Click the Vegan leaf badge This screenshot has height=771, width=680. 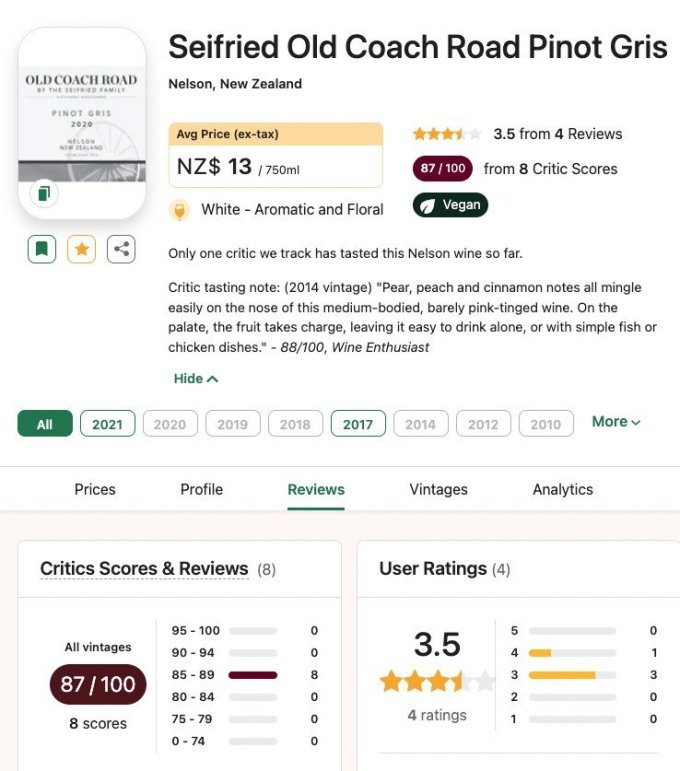click(x=450, y=205)
